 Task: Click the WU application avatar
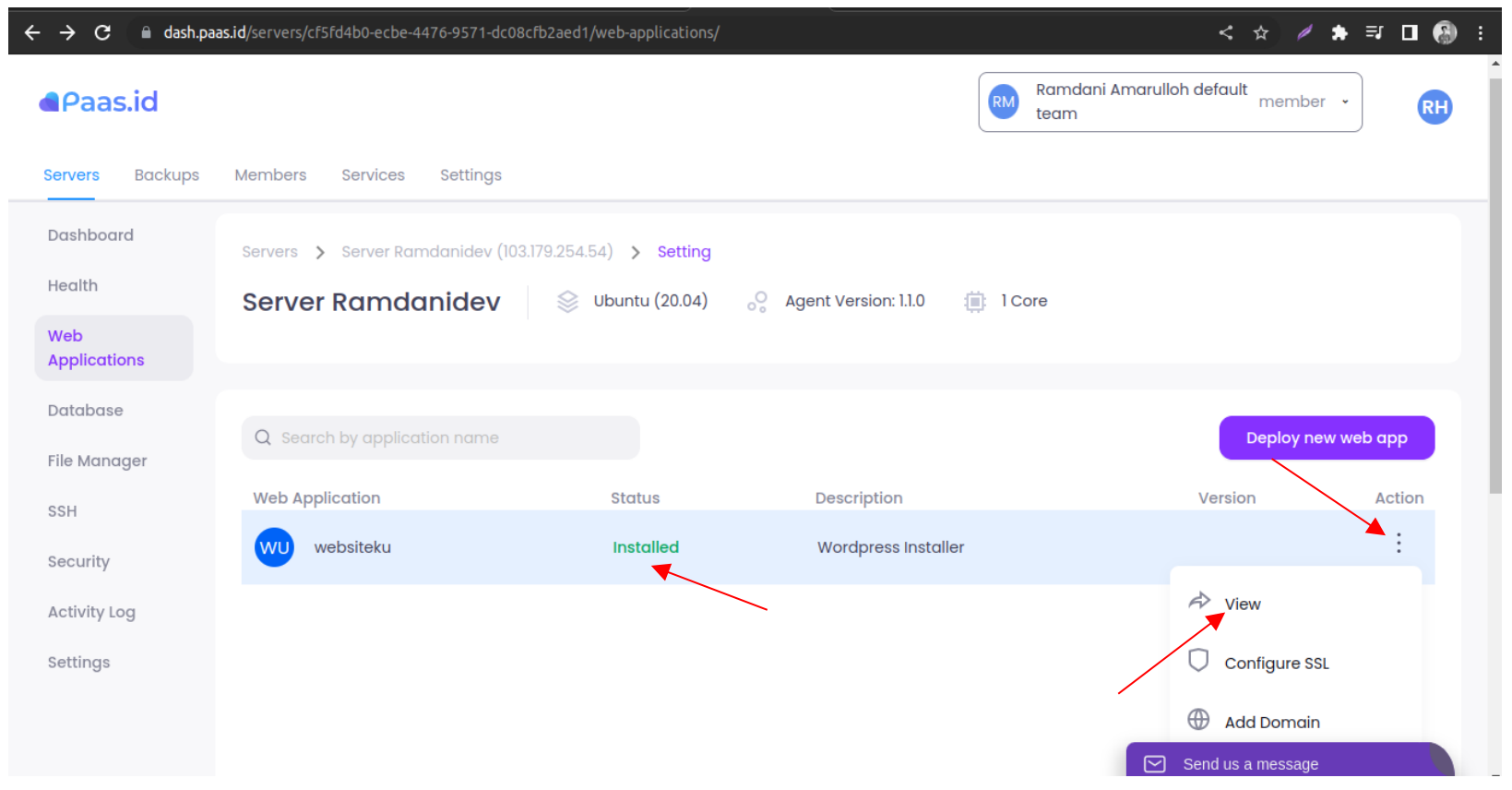click(x=274, y=547)
